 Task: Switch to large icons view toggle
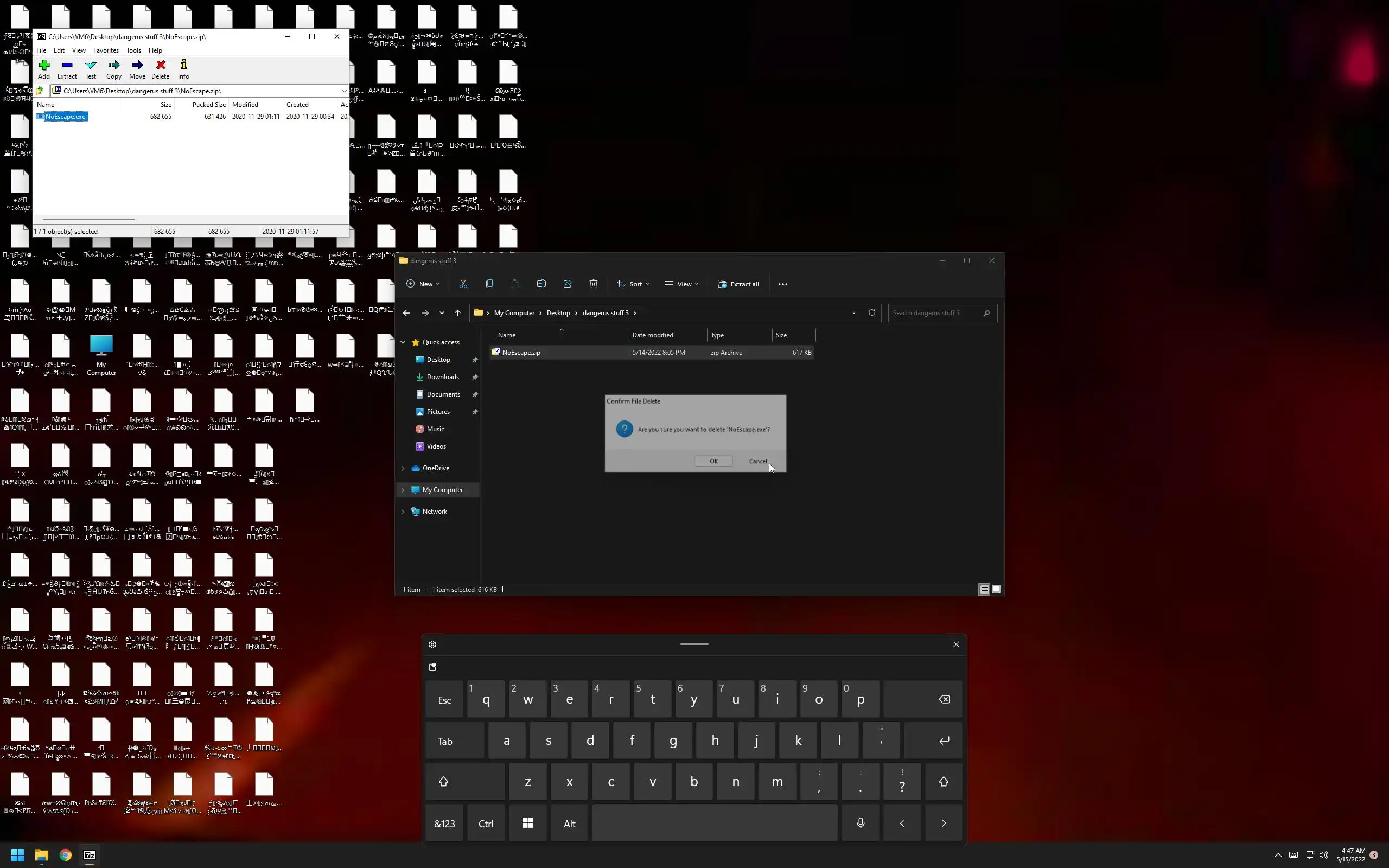tap(996, 589)
